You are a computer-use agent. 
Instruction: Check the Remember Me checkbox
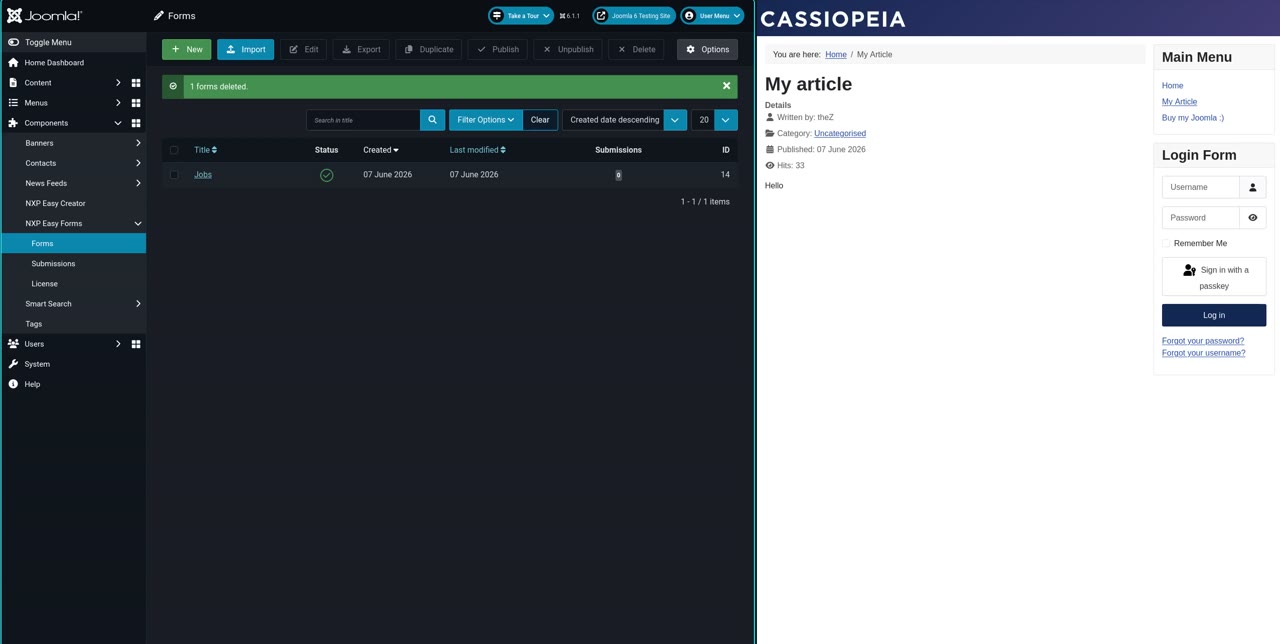click(1166, 243)
